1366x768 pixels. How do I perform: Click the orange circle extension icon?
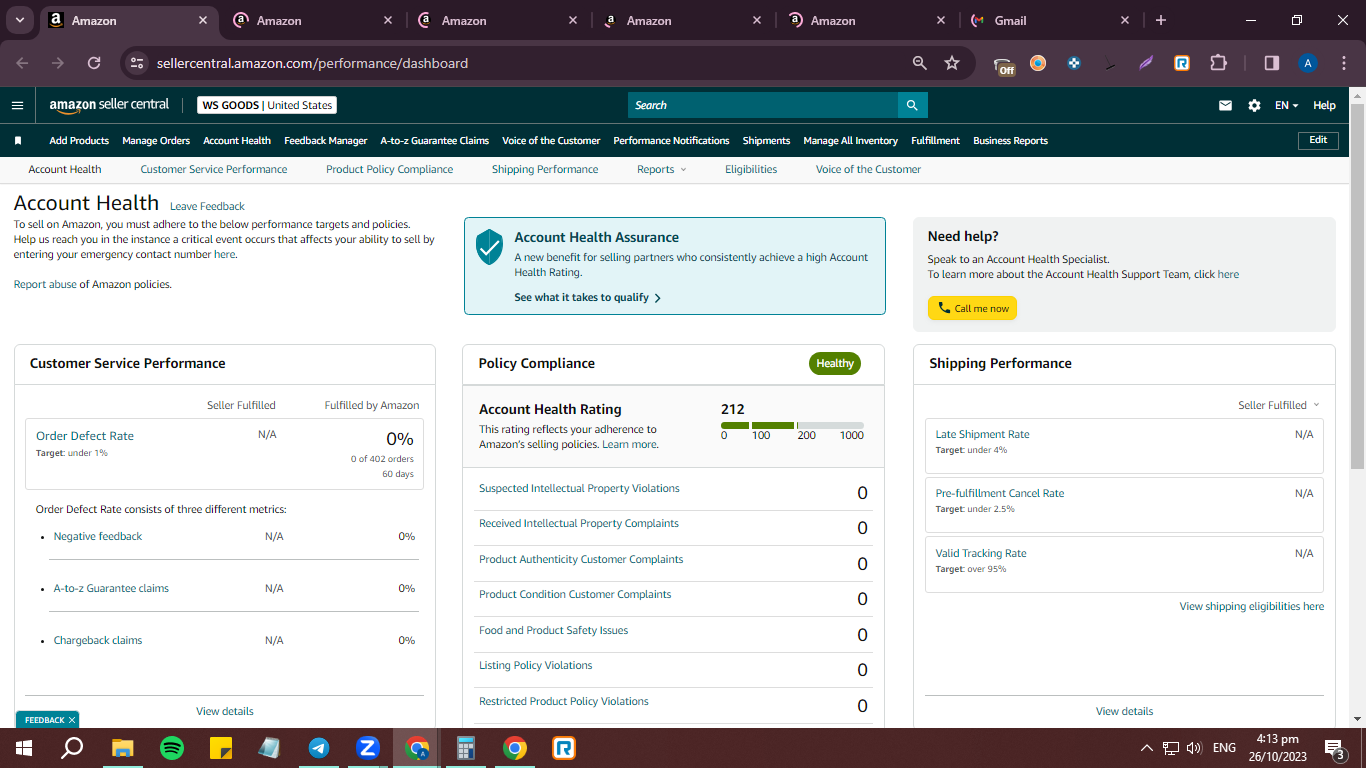(x=1038, y=63)
